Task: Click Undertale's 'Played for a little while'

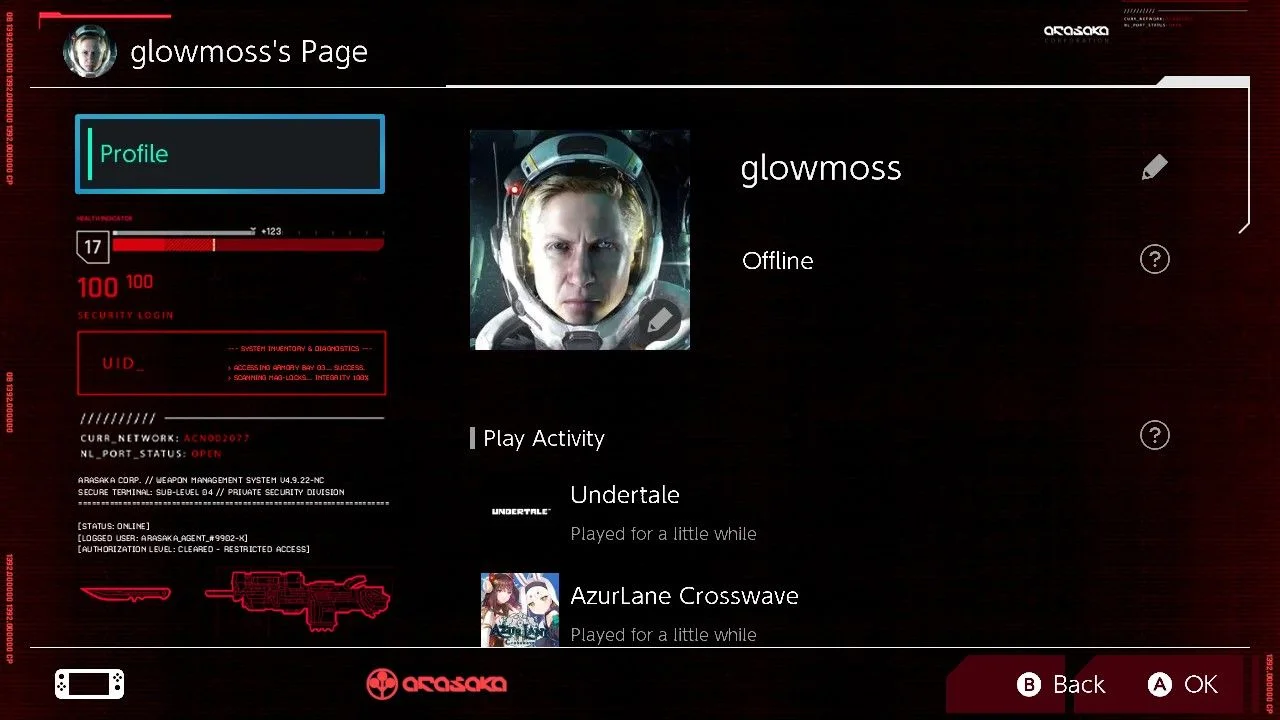Action: (x=663, y=534)
